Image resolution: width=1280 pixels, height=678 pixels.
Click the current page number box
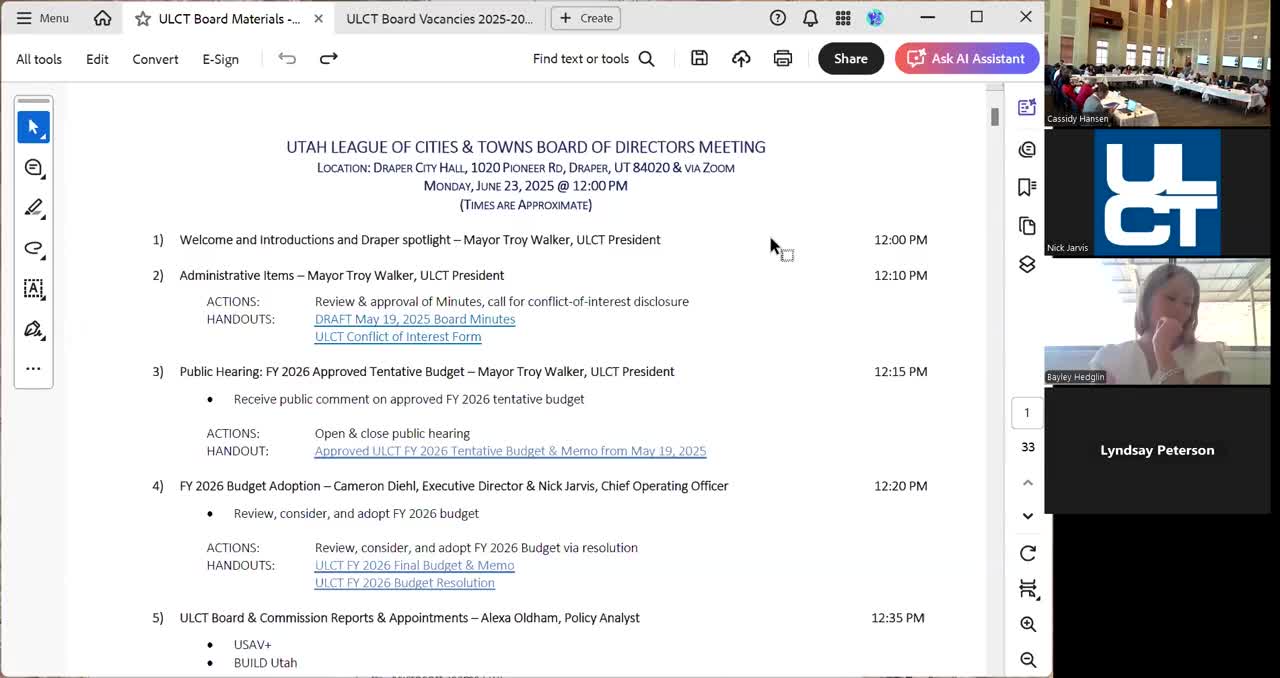(x=1027, y=412)
